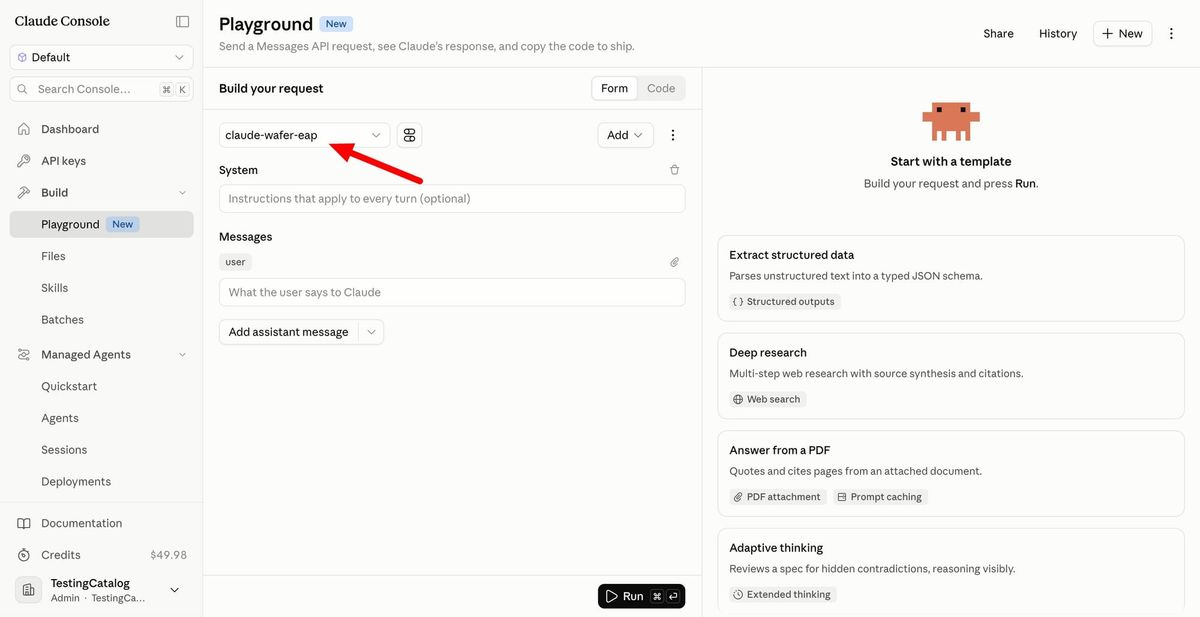The width and height of the screenshot is (1200, 617).
Task: Switch to the Form view
Action: 615,88
